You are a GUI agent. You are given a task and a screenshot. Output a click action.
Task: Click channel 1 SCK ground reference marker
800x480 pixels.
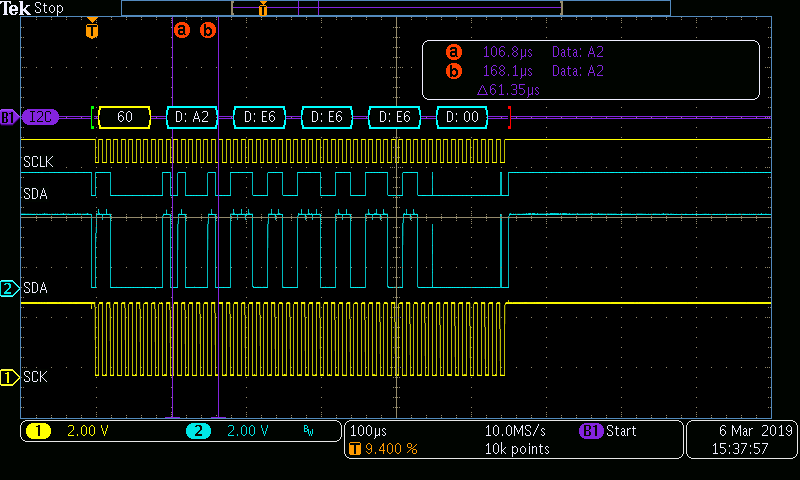point(9,377)
